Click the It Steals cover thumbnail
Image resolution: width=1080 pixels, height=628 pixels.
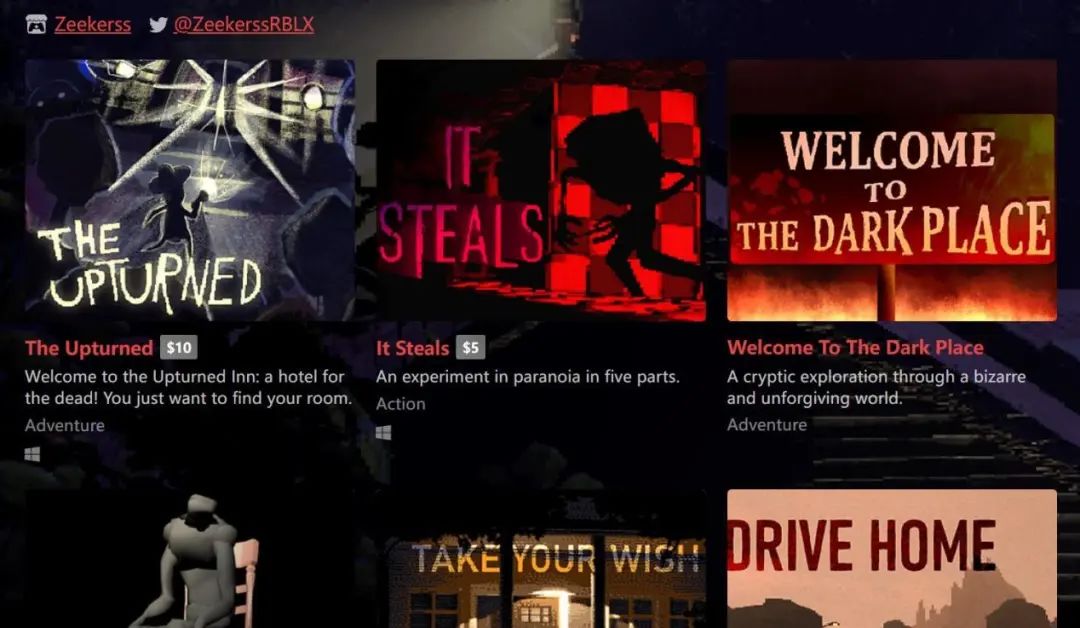point(541,190)
